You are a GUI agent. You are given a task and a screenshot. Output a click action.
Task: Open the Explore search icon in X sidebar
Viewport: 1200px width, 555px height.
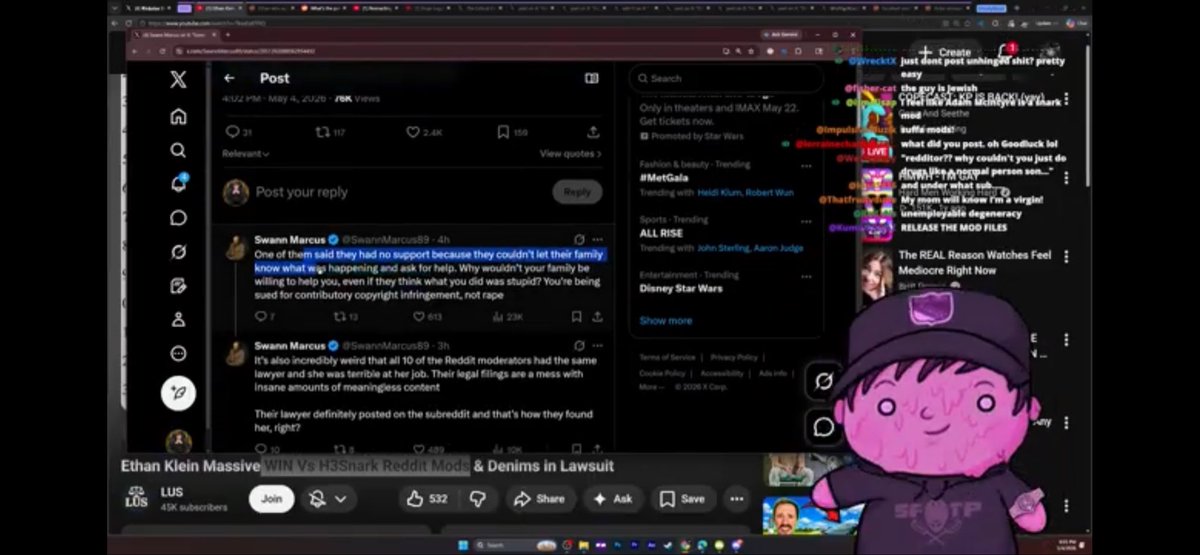(x=178, y=150)
